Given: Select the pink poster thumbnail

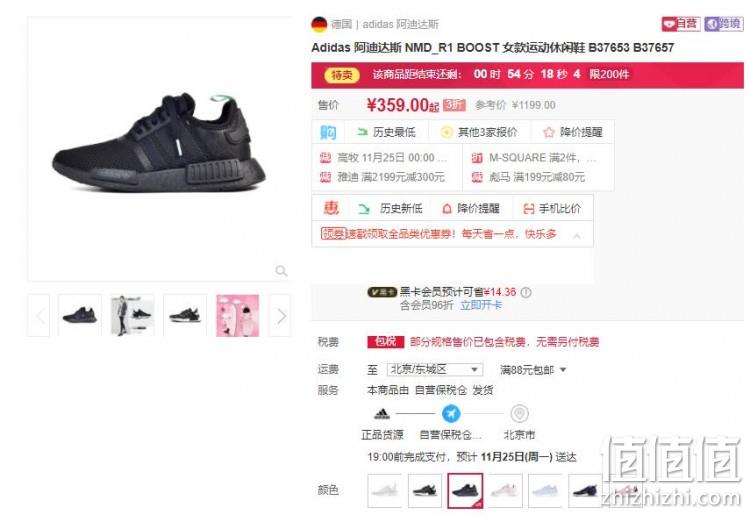Looking at the screenshot, I should point(237,316).
